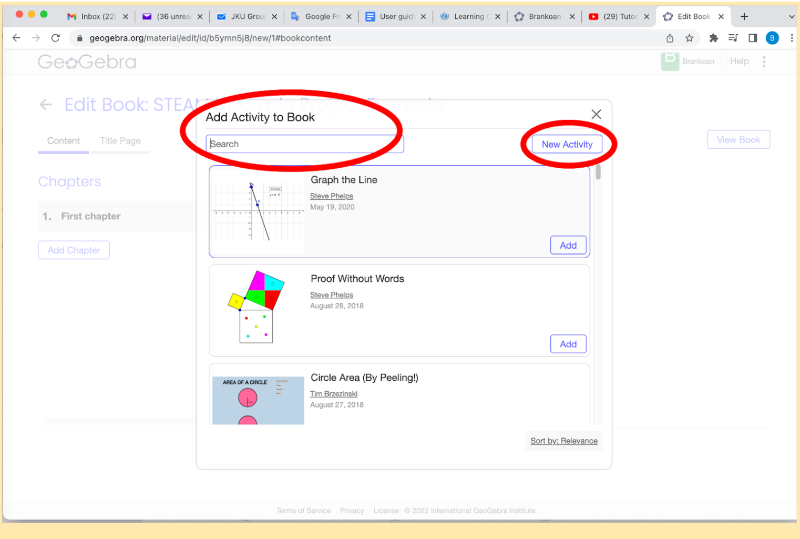
Task: Share this page icon in address bar
Action: [670, 38]
